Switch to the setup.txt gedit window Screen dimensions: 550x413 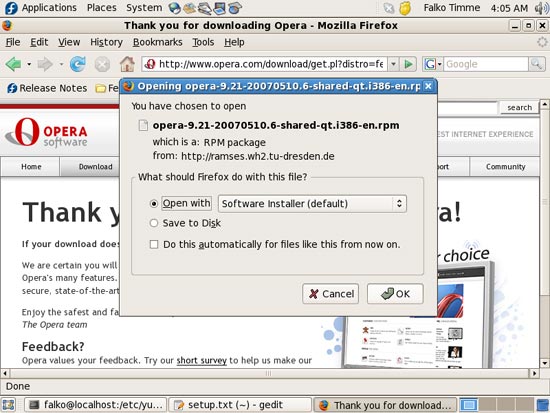tap(240, 405)
